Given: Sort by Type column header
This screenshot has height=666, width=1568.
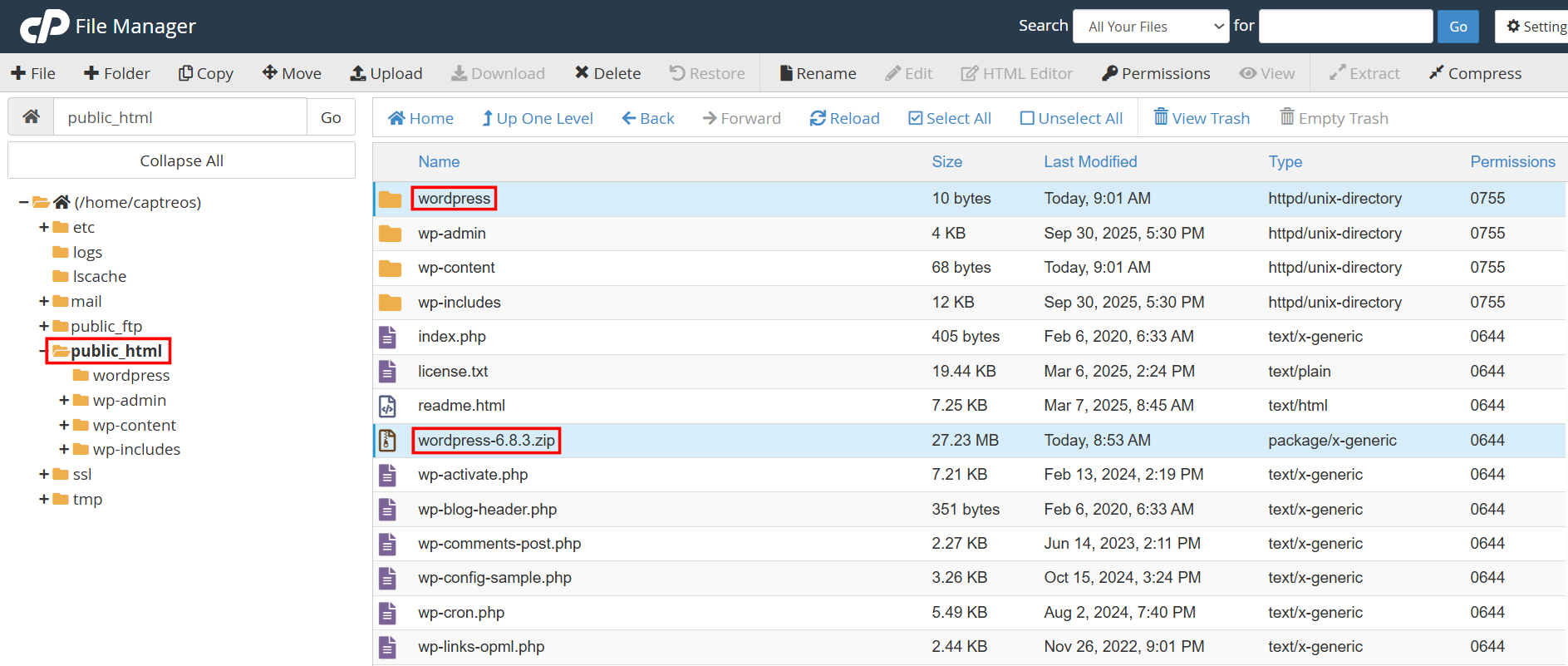Looking at the screenshot, I should click(x=1285, y=162).
